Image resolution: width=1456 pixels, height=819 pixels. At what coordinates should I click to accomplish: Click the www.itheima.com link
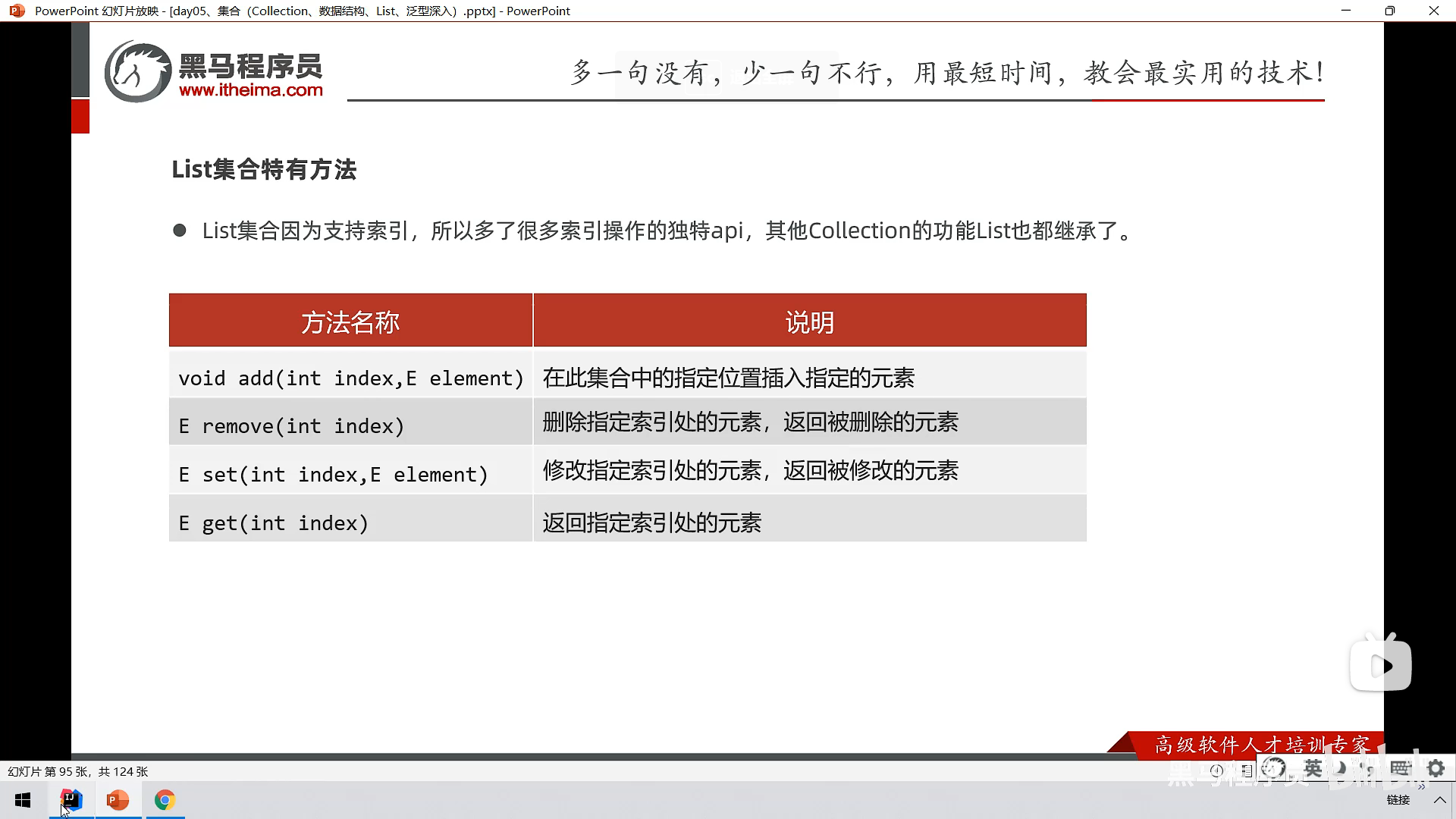tap(250, 90)
